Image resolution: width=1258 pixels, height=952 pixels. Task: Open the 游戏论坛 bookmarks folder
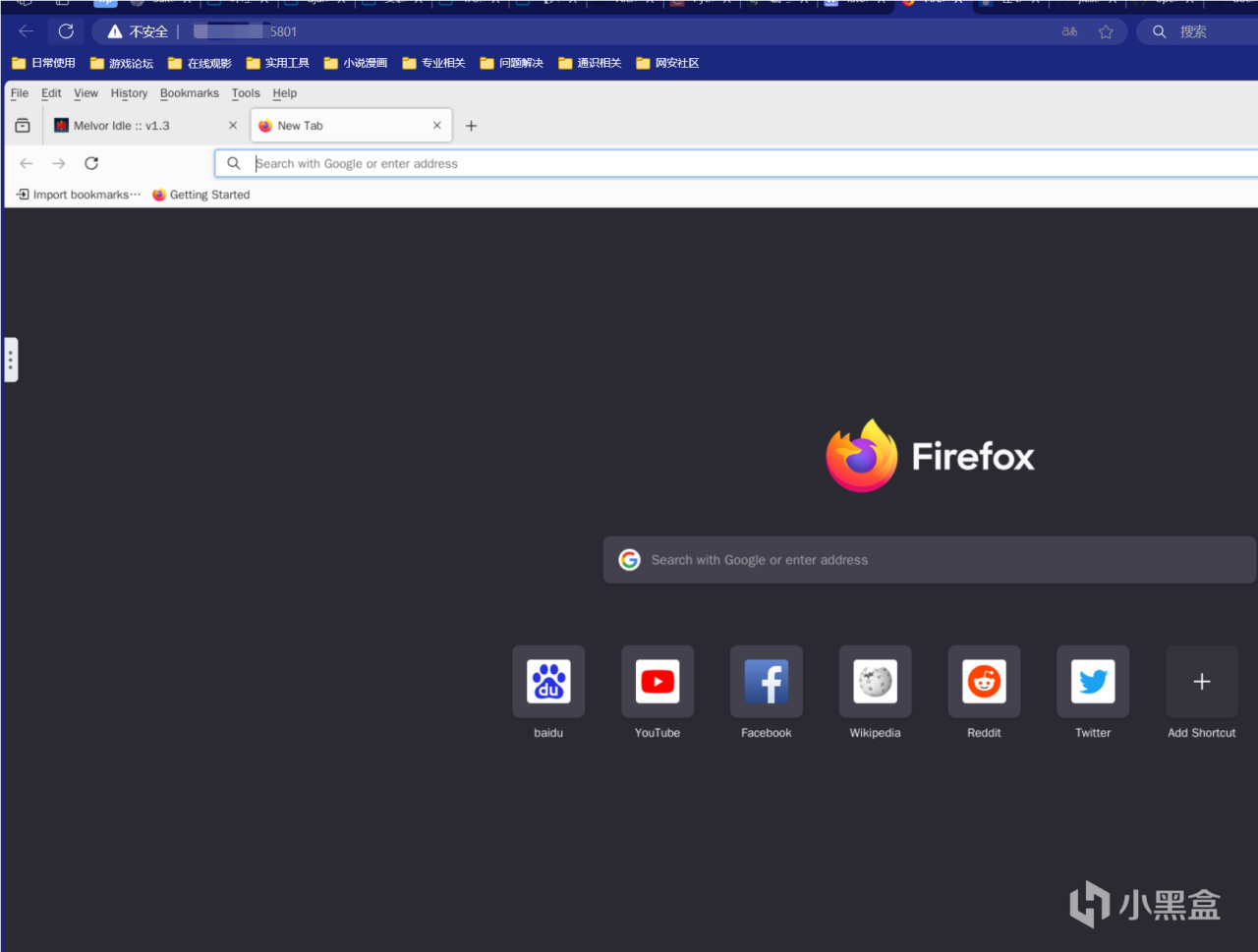[x=122, y=63]
